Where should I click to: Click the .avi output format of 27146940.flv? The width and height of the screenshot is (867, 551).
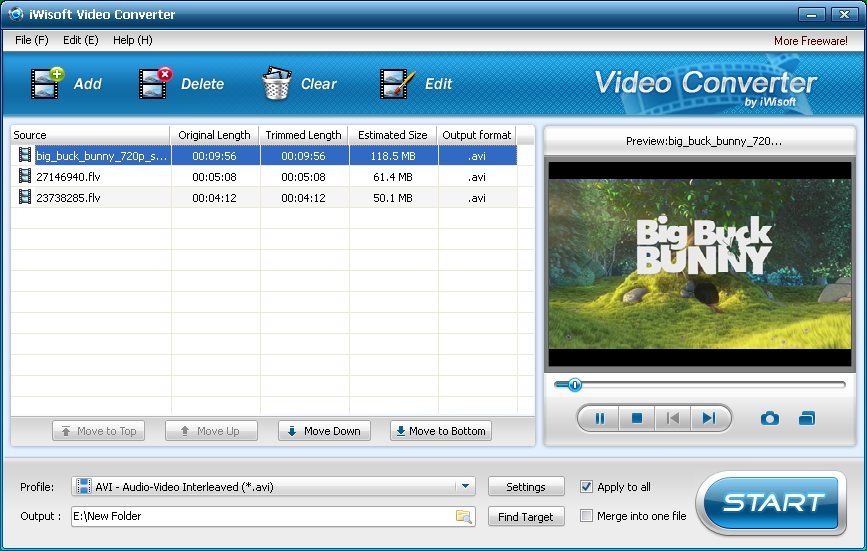[x=477, y=177]
